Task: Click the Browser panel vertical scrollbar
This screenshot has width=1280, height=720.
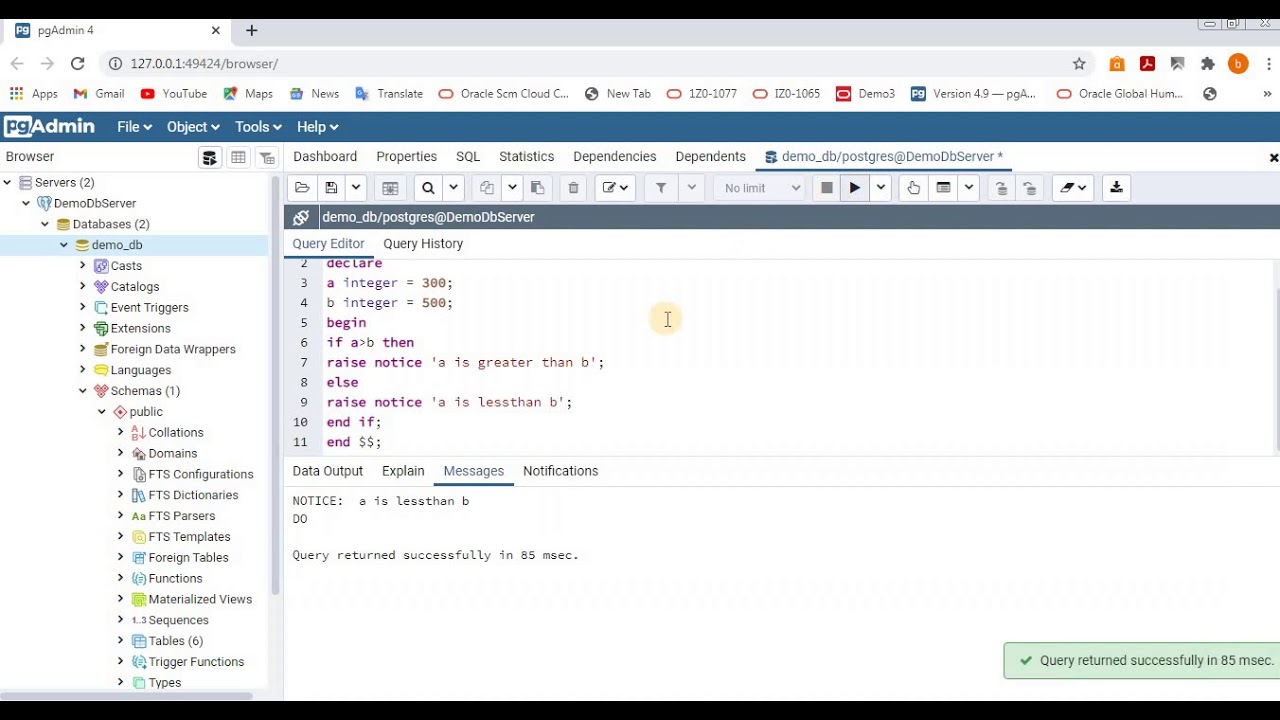Action: tap(276, 385)
